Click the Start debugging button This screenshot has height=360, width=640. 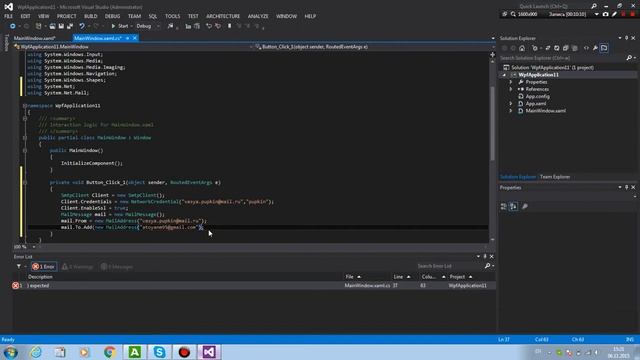click(x=120, y=26)
